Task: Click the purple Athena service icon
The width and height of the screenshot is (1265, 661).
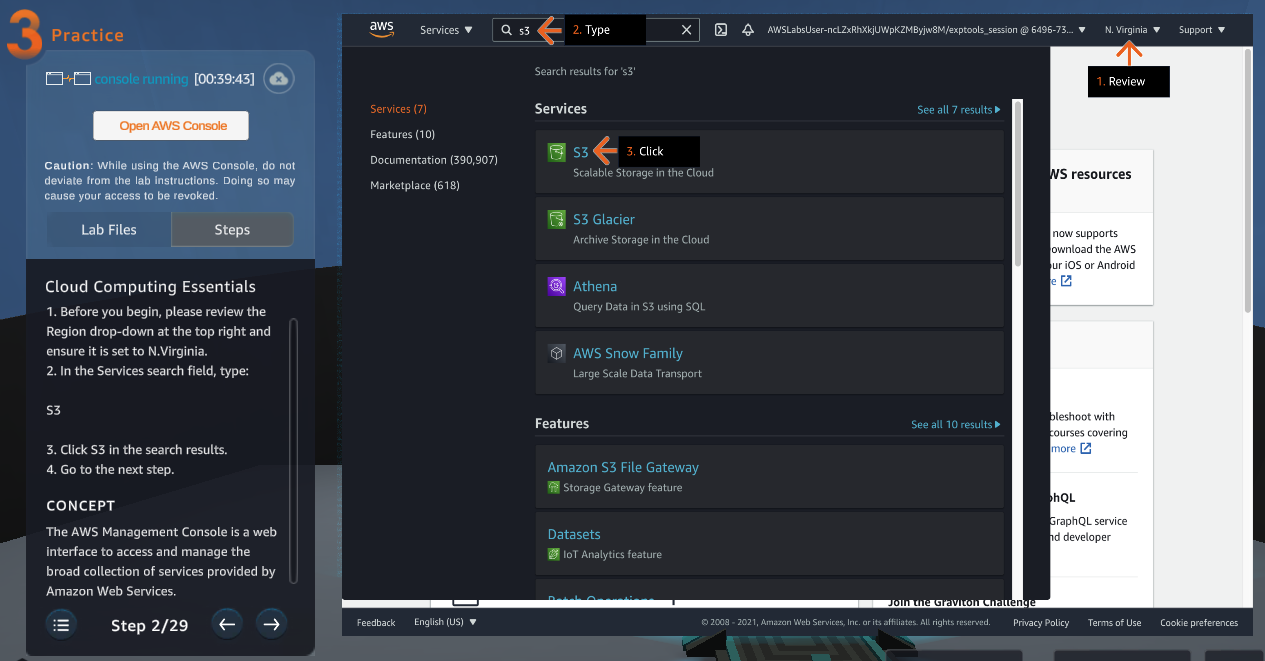Action: [557, 286]
